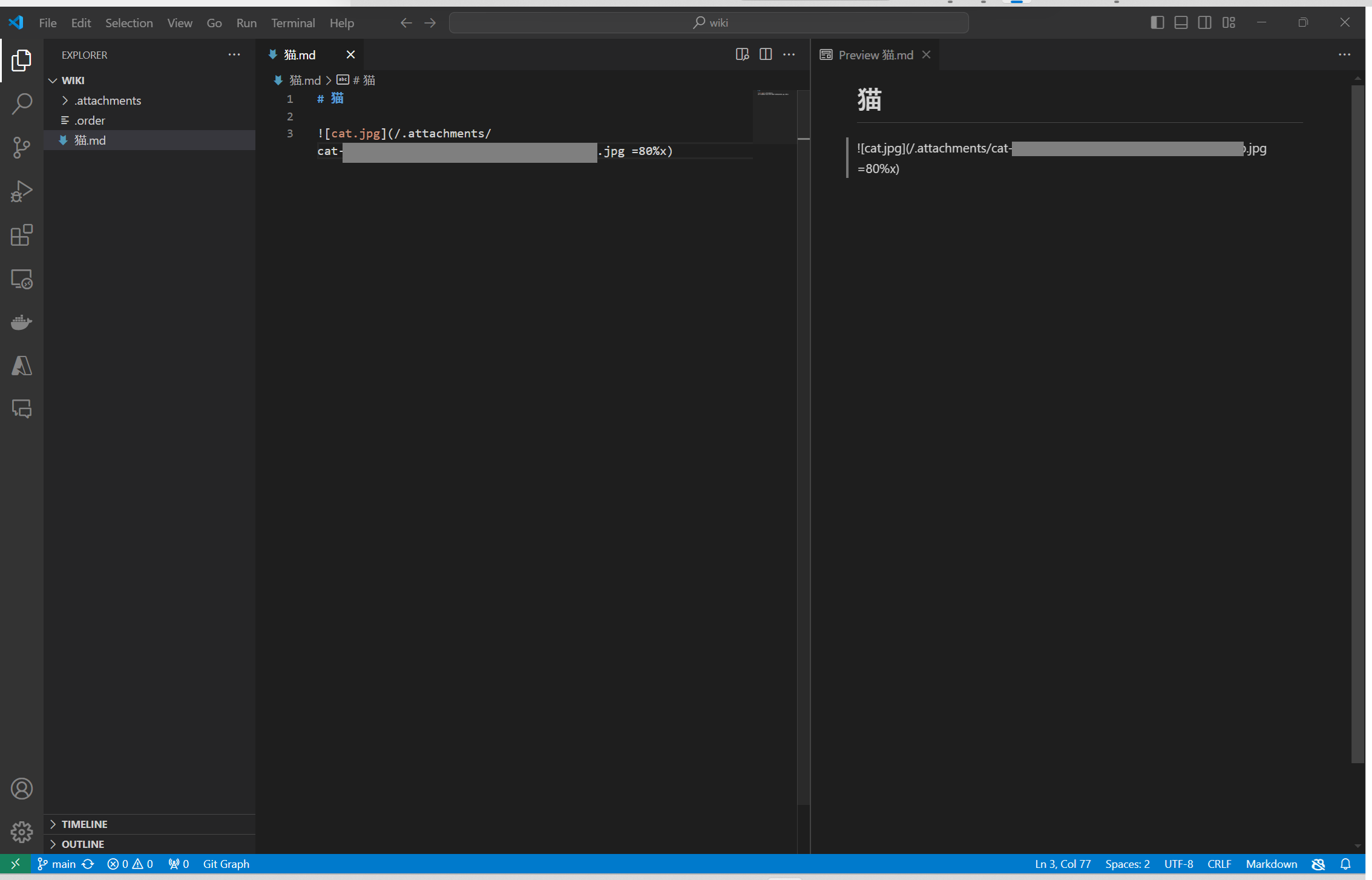Open the notifications bell icon

pos(1345,864)
